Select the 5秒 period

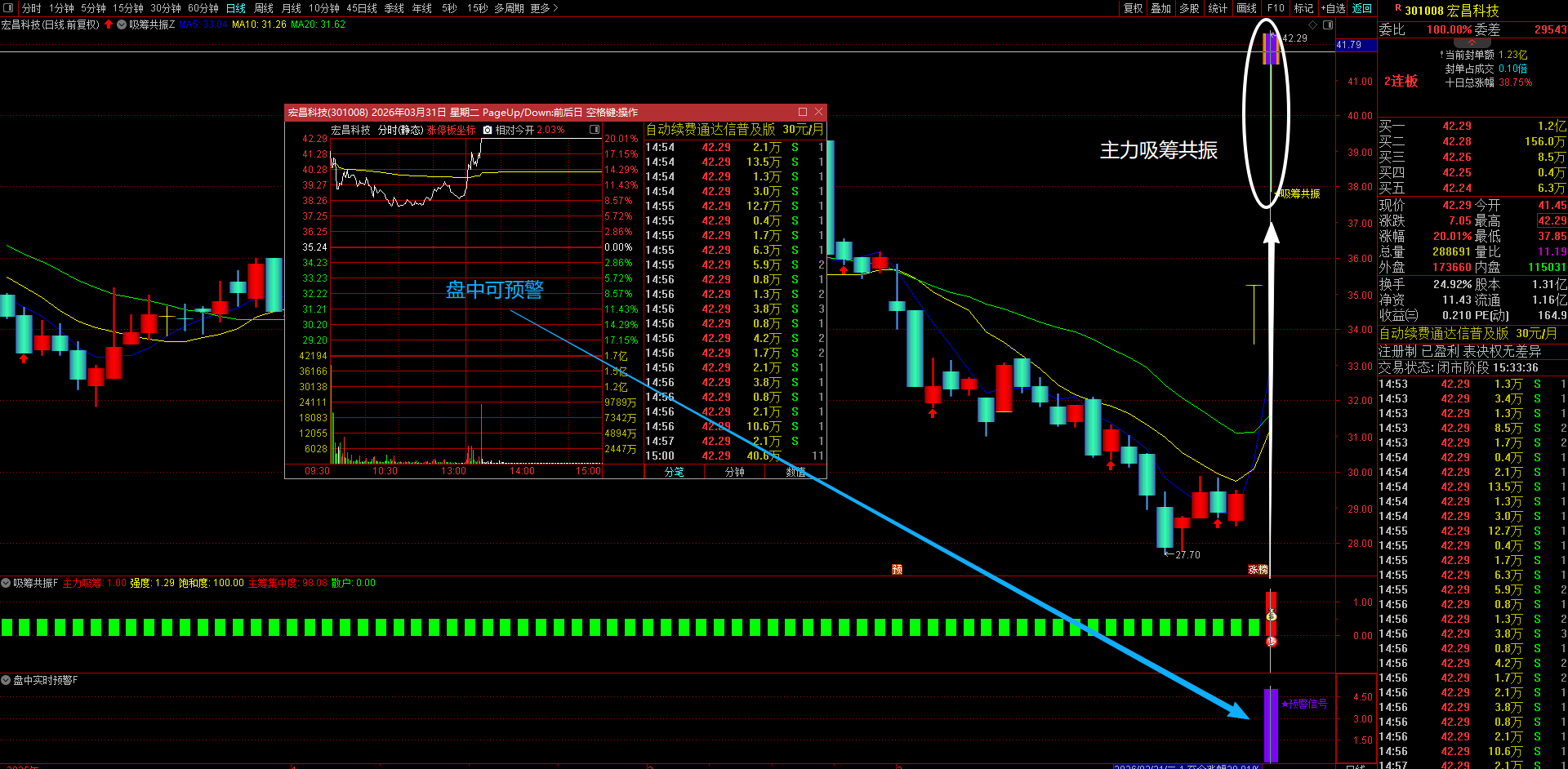pyautogui.click(x=449, y=8)
